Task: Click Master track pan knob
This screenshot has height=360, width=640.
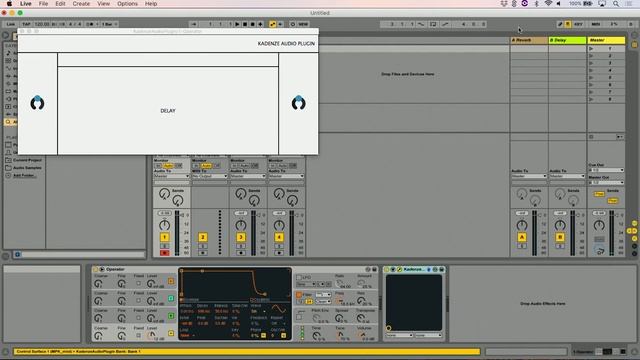Action: [x=599, y=225]
